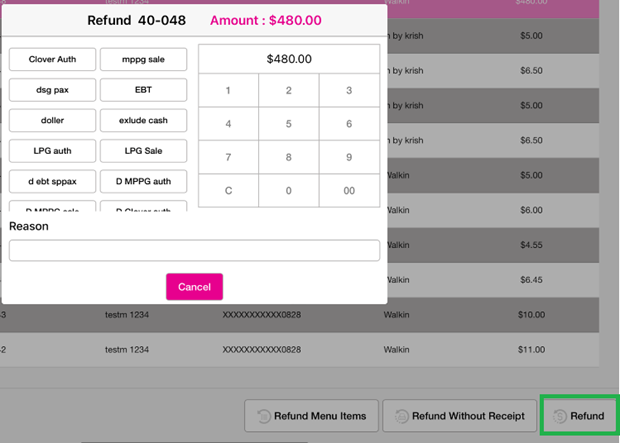Choose D MPPG auth option
The height and width of the screenshot is (443, 620).
(x=144, y=182)
